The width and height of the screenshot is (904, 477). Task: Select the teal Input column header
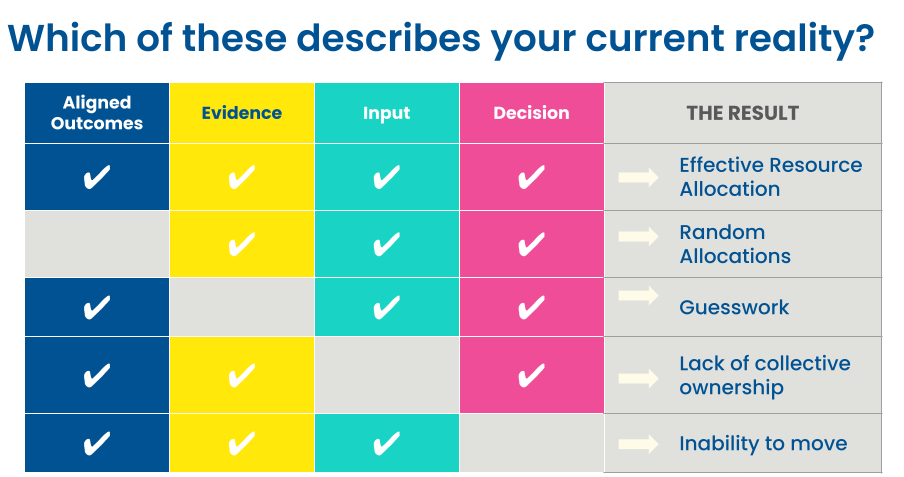(x=386, y=113)
